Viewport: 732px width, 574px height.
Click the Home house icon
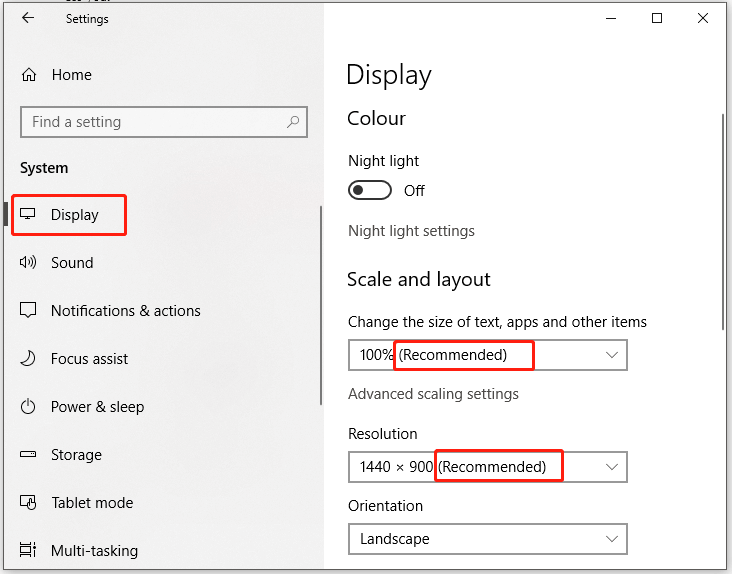tap(29, 75)
